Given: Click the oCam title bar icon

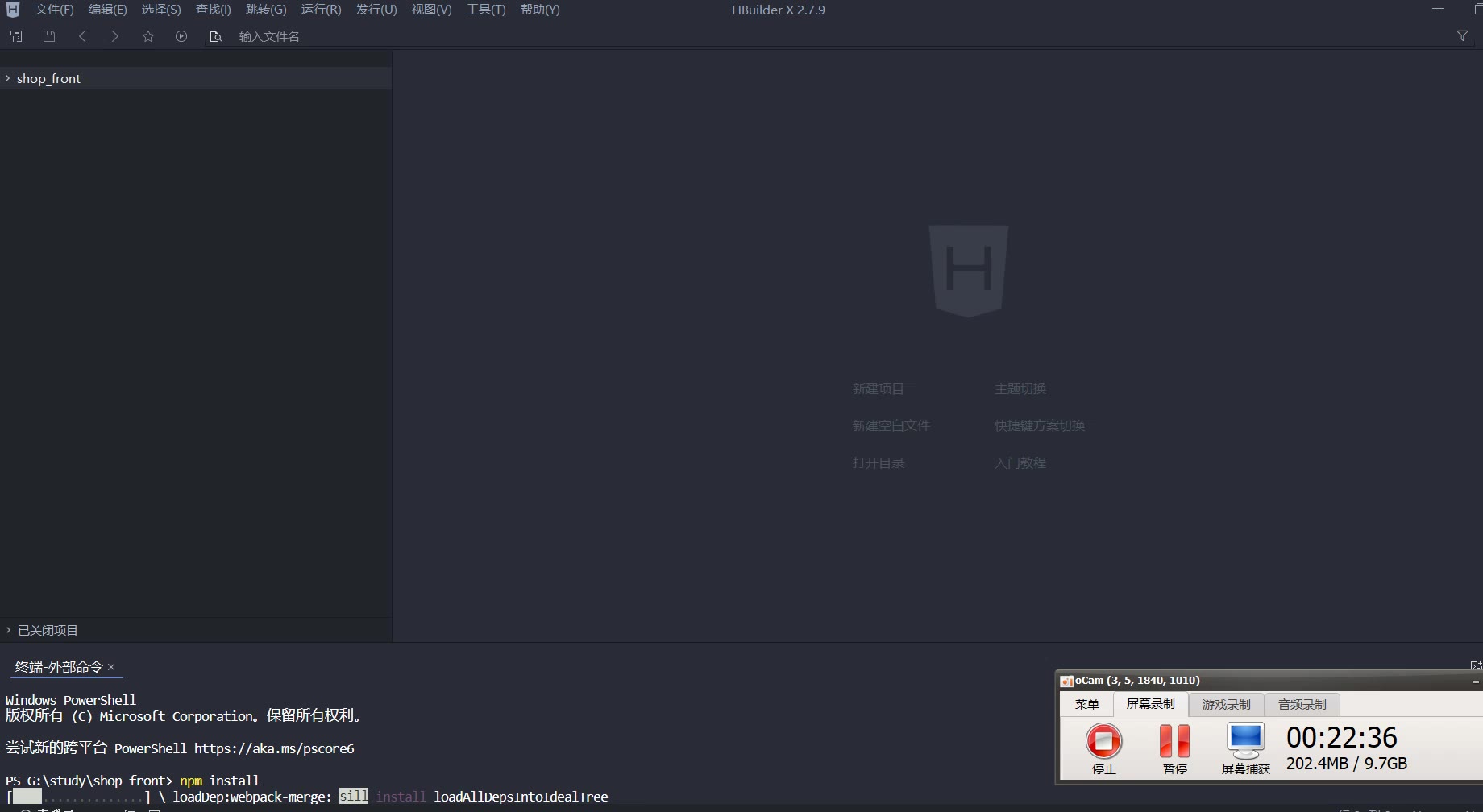Looking at the screenshot, I should pos(1066,681).
